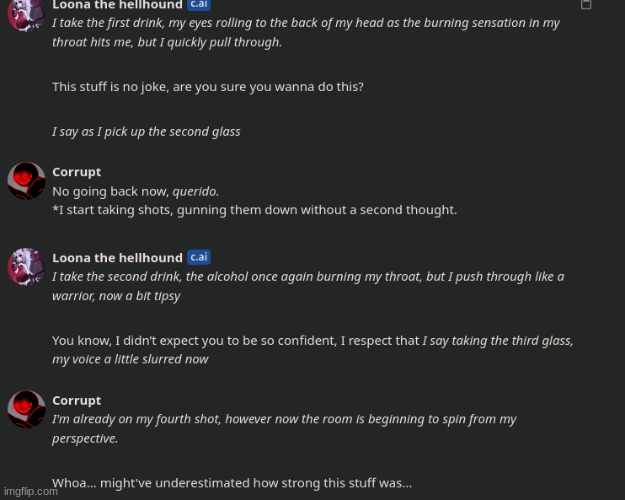
Task: Open Corrupt's avatar beside the fourth shot message
Action: (26, 409)
